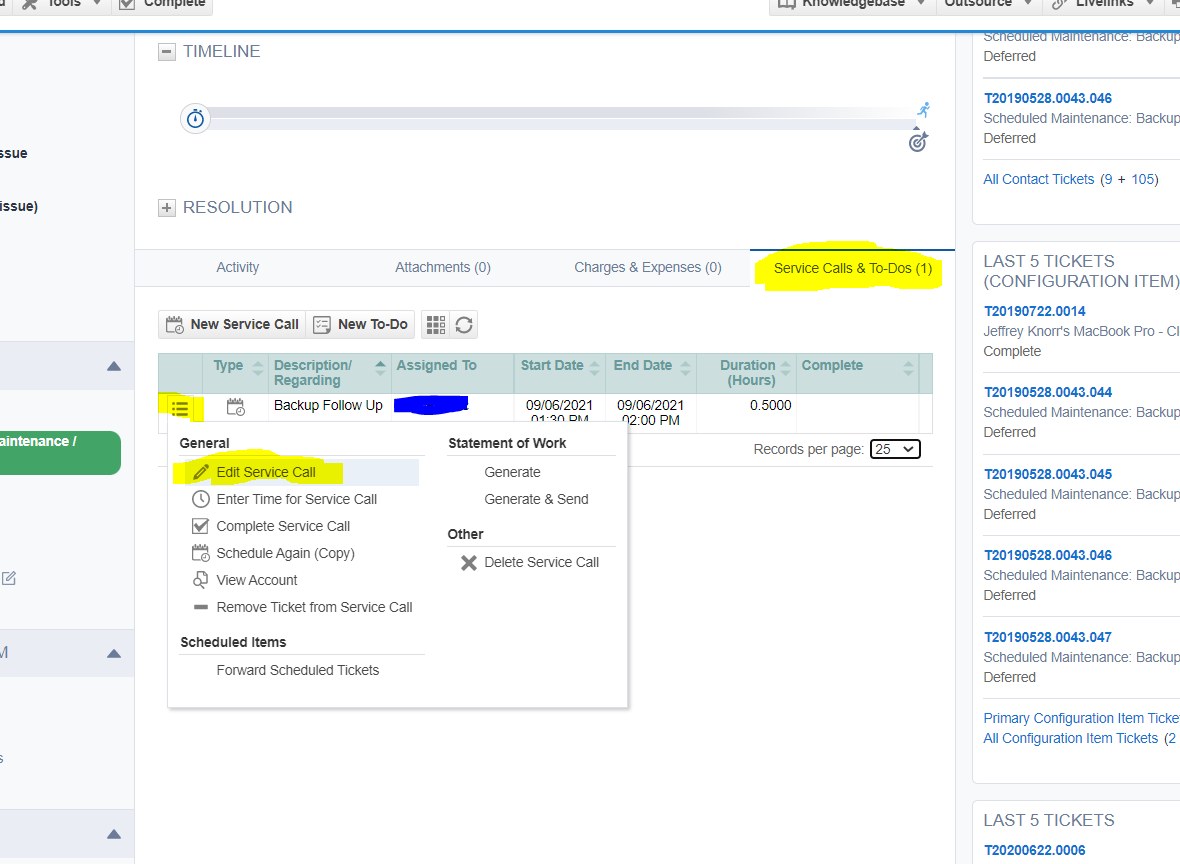Open the Records per page dropdown

coord(895,449)
